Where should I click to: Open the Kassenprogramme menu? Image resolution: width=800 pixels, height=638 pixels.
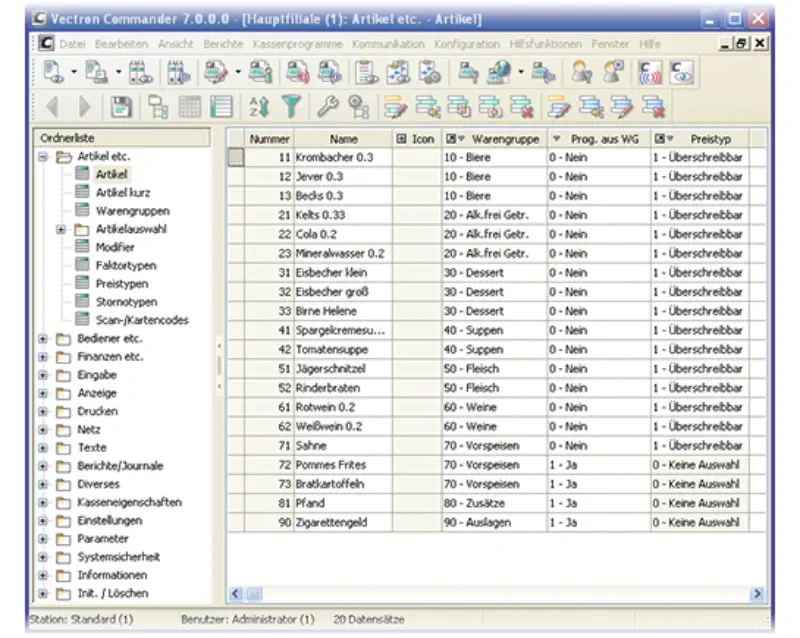[297, 44]
